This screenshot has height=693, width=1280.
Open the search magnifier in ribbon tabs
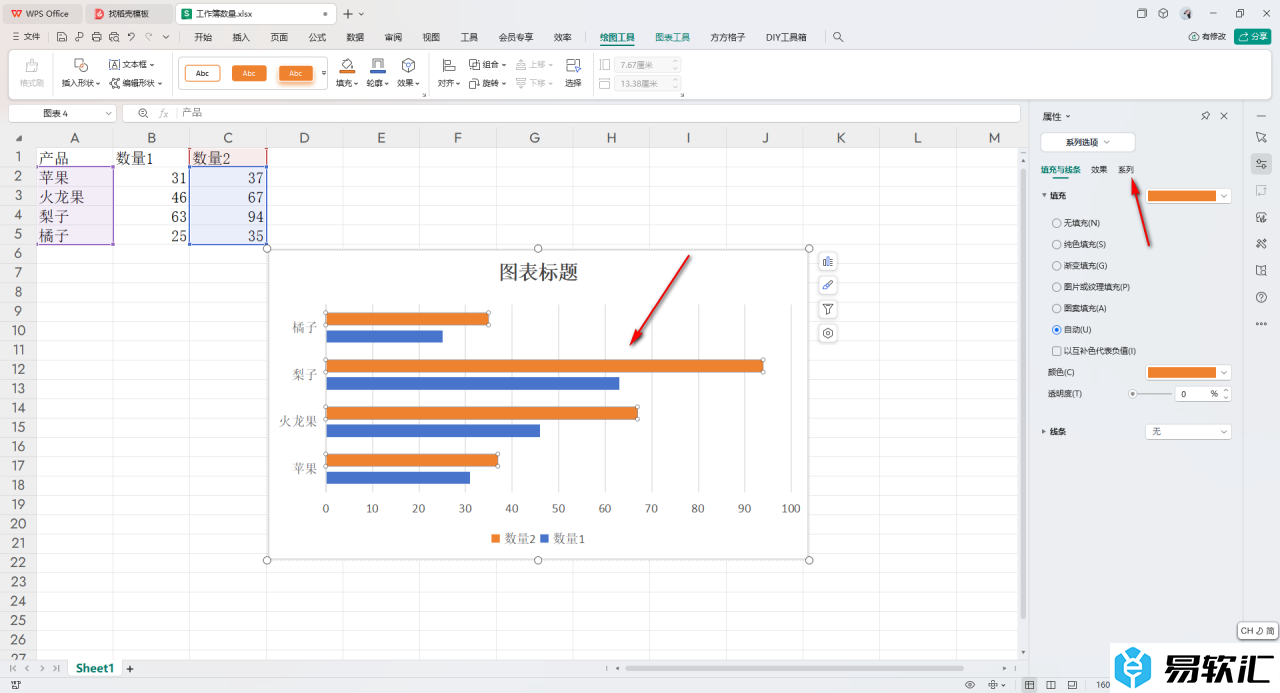(x=838, y=37)
